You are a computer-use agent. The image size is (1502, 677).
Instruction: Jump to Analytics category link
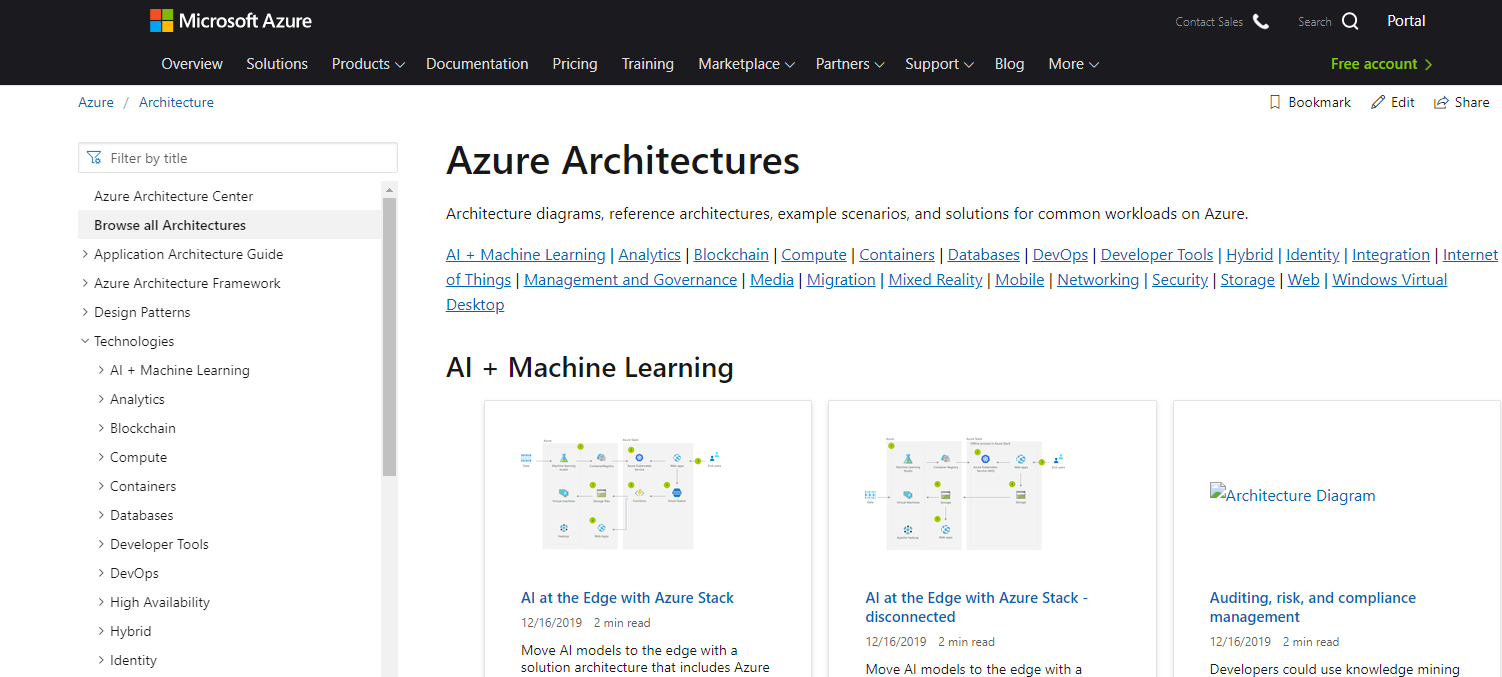point(650,255)
